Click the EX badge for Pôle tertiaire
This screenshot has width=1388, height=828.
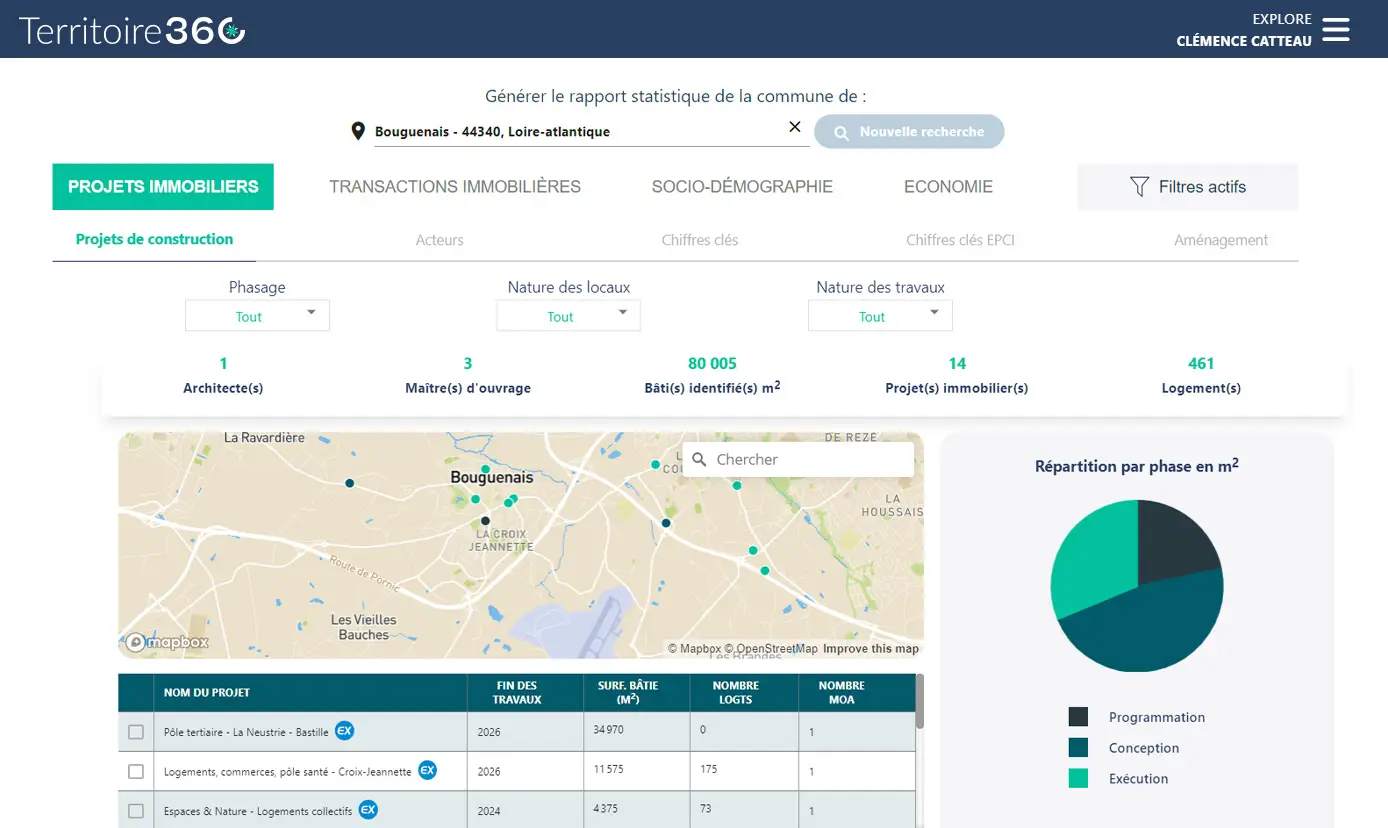344,731
